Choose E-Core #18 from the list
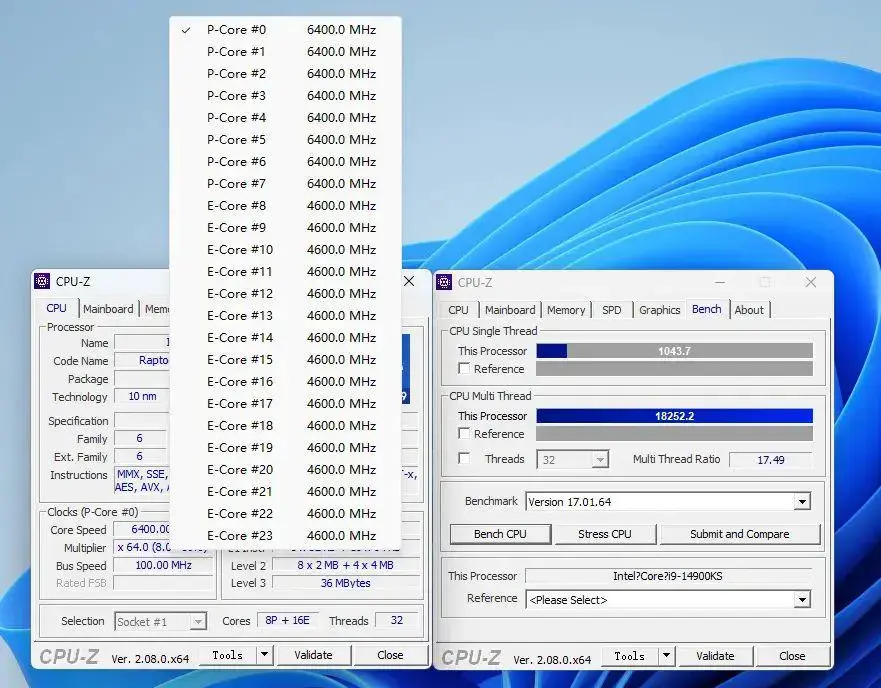This screenshot has width=881, height=688. click(285, 426)
